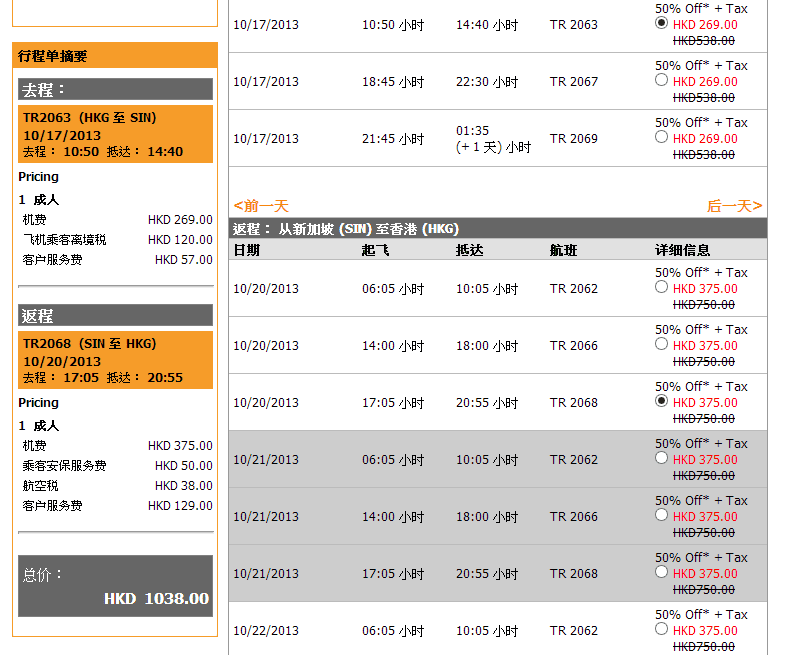This screenshot has width=800, height=655.
Task: Select outbound flight TR 2069 departing 21:45
Action: pos(661,137)
